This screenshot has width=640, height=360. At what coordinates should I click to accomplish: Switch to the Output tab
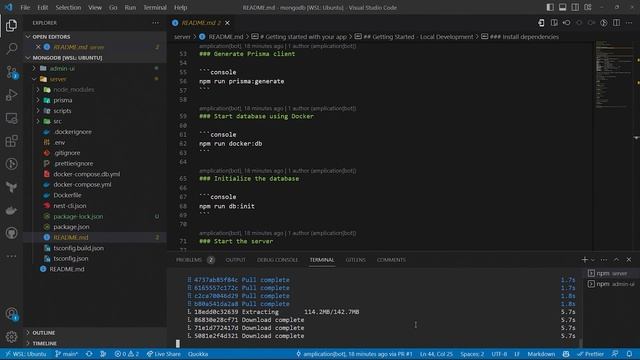pyautogui.click(x=236, y=260)
